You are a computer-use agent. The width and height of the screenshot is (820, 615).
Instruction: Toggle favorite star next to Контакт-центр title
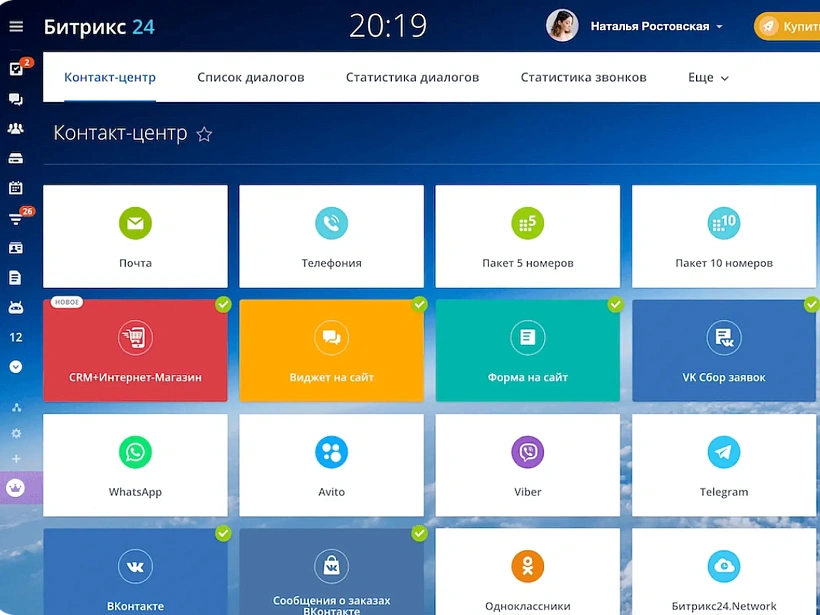(204, 134)
